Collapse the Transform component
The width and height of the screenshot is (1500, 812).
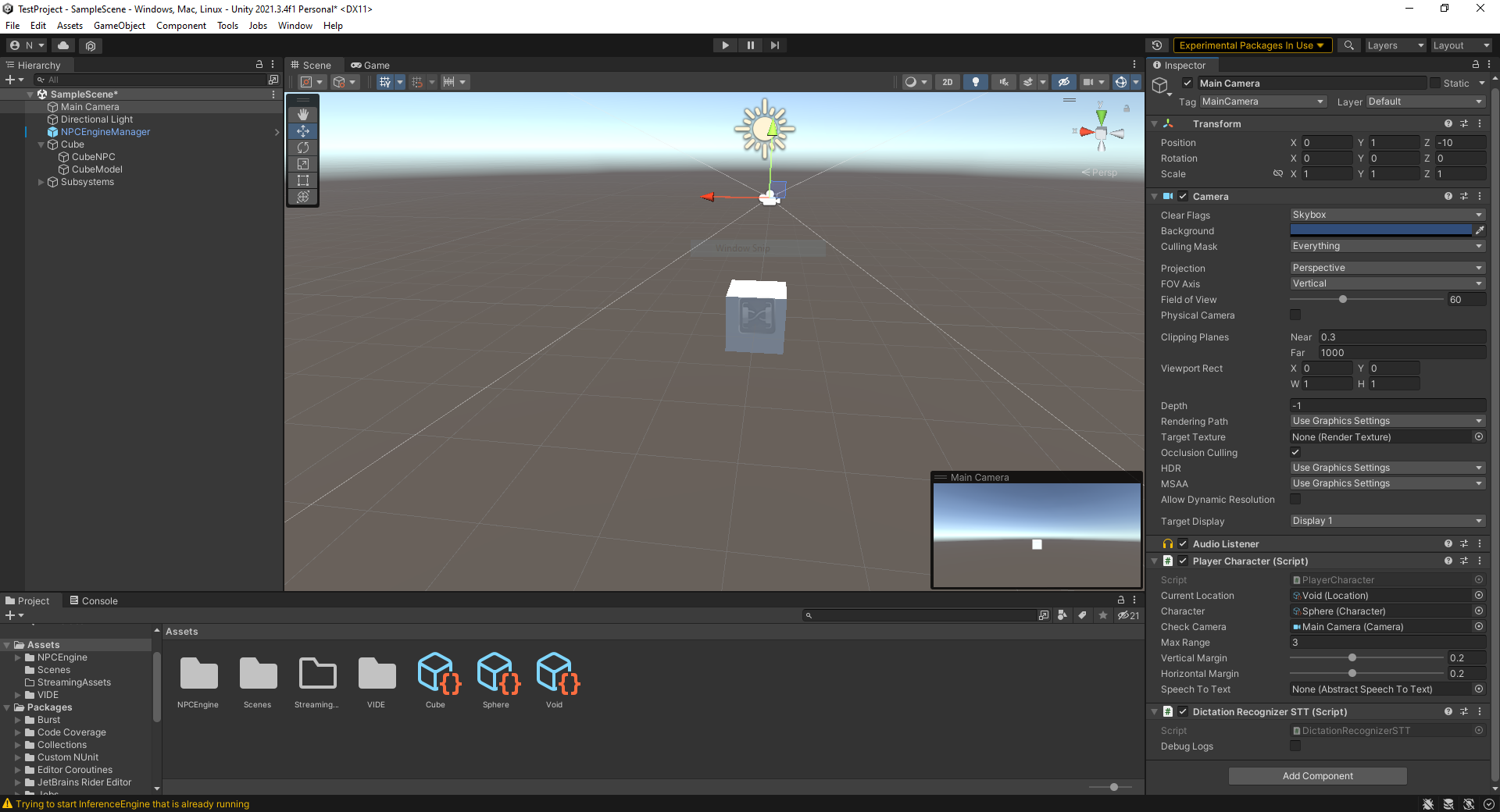point(1155,124)
